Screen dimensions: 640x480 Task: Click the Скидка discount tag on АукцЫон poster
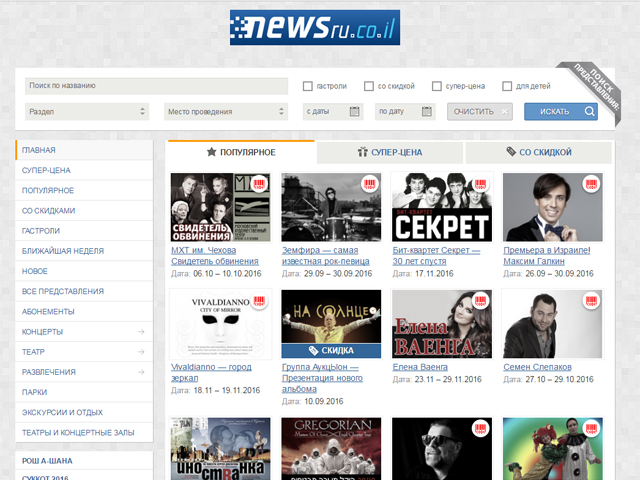coord(331,351)
